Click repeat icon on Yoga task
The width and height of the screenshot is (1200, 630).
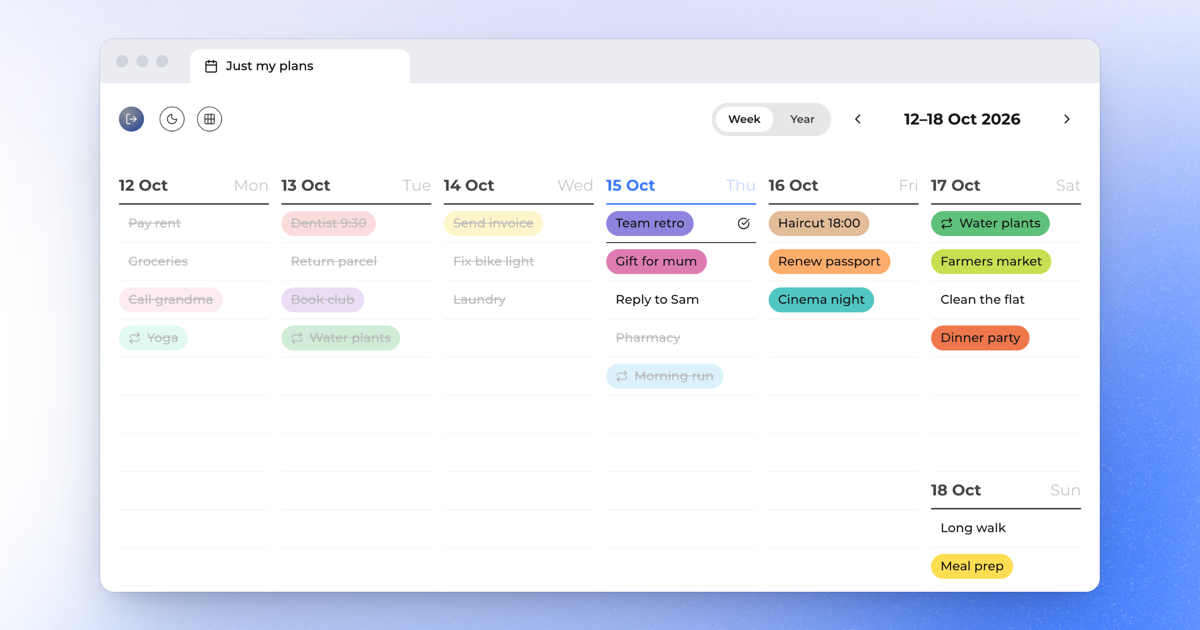pyautogui.click(x=135, y=338)
